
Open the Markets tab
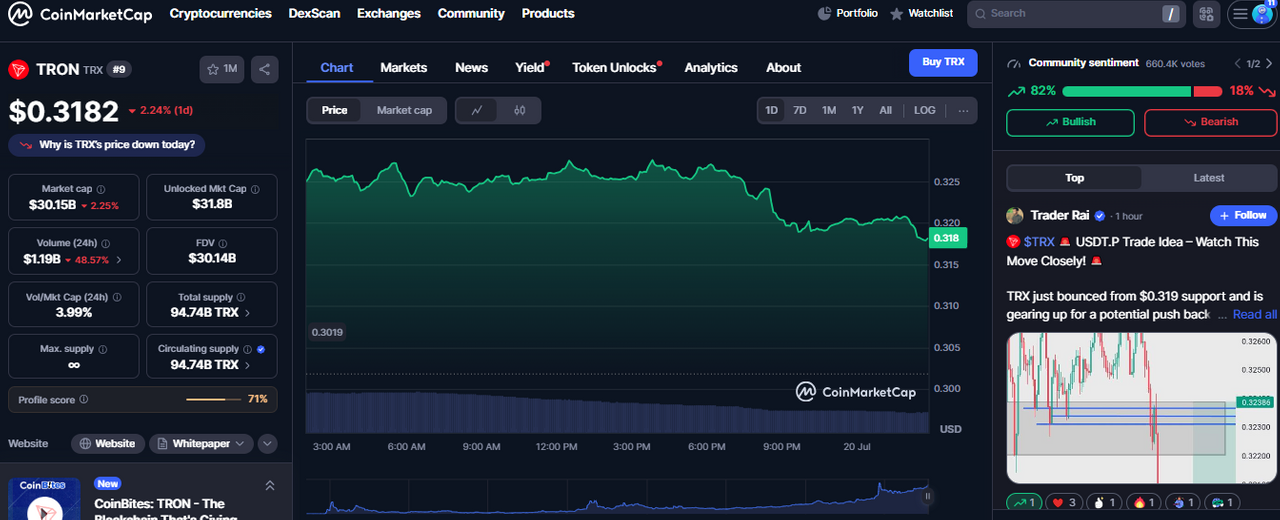[404, 68]
